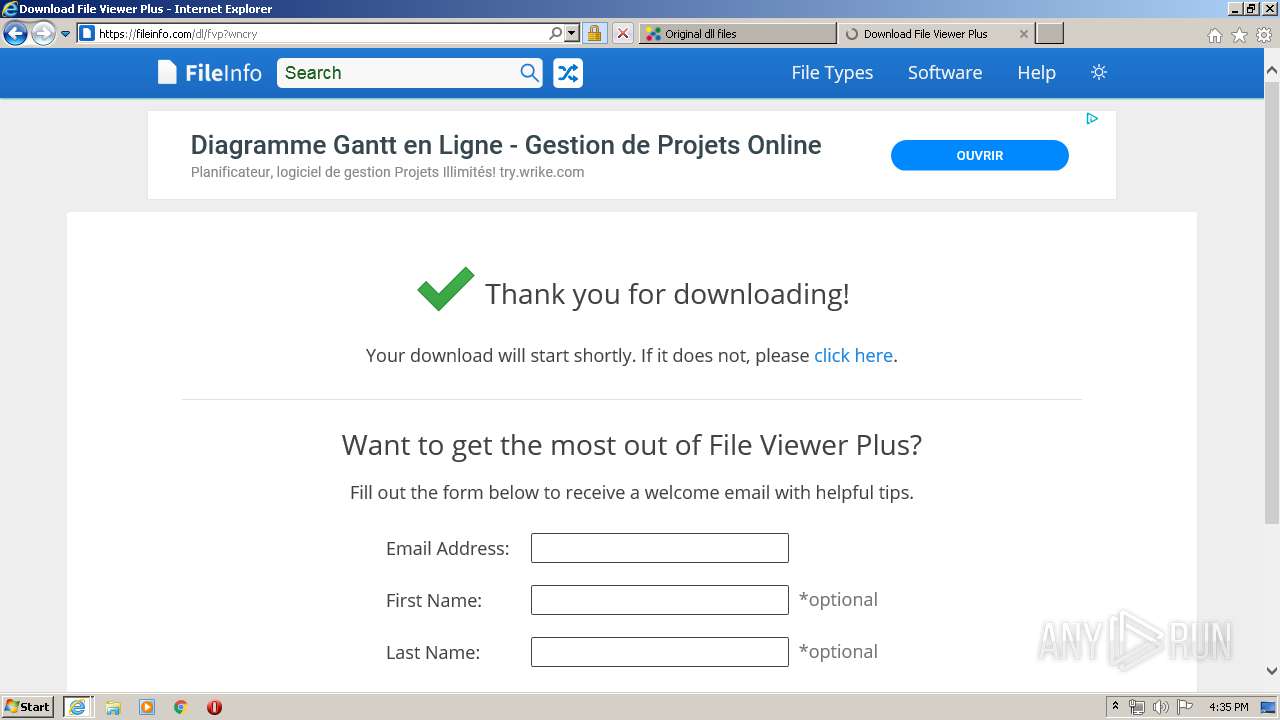Click the red Opera taskbar icon

214,707
